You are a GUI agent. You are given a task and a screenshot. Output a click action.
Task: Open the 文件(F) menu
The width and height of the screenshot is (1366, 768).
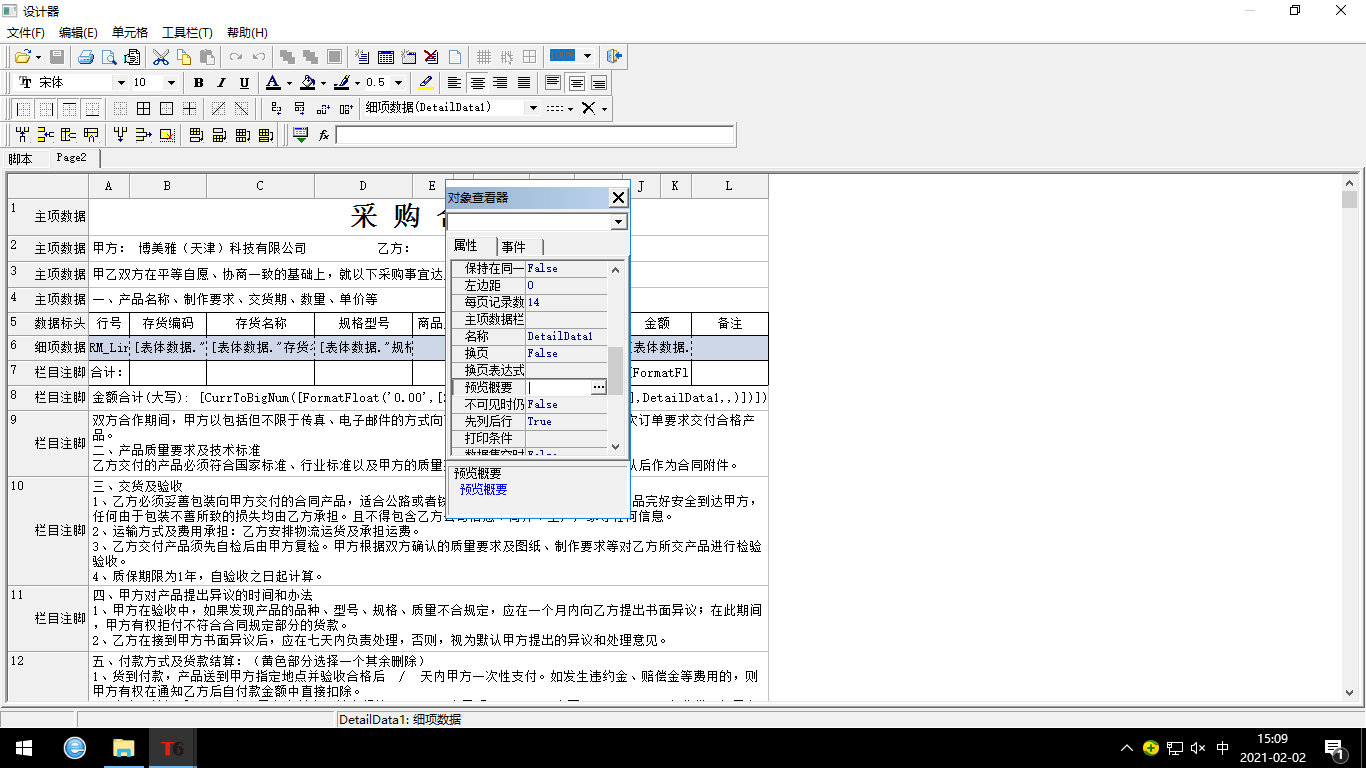pos(26,33)
